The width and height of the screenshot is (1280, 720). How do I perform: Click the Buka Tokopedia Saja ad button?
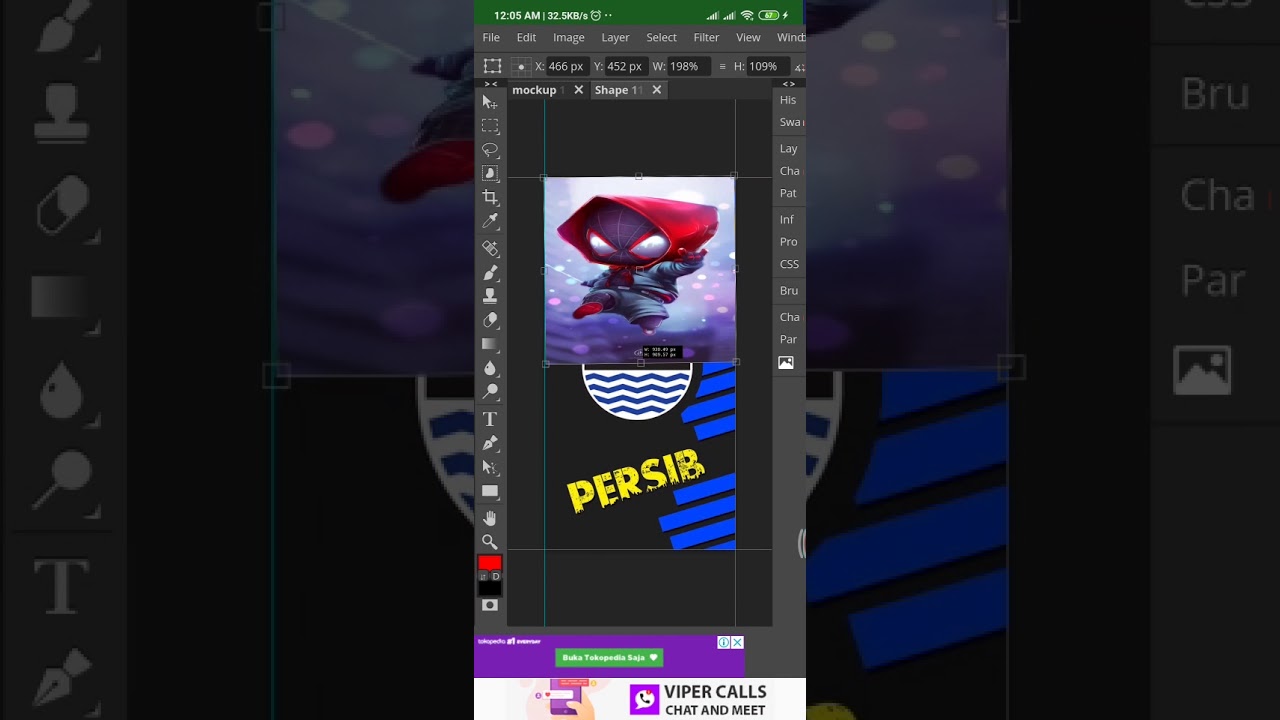[610, 658]
